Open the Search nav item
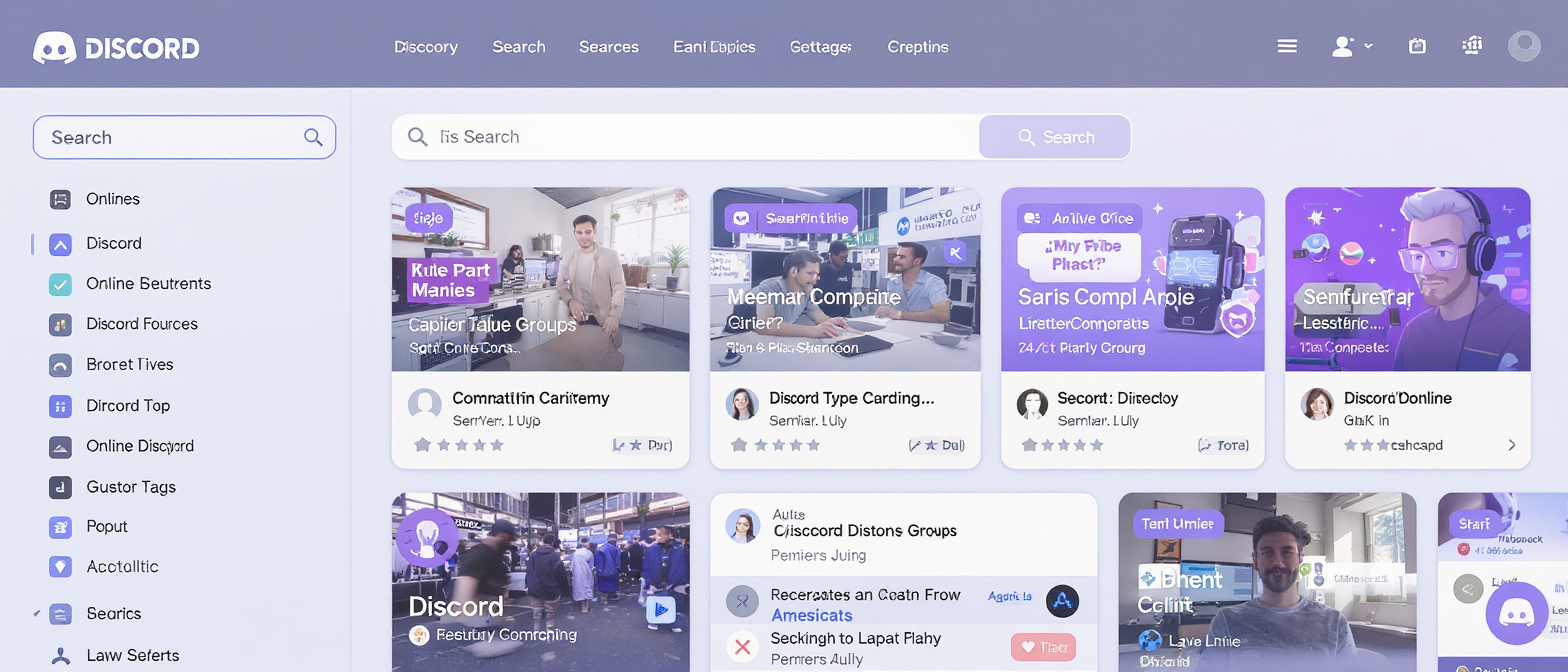 [519, 47]
